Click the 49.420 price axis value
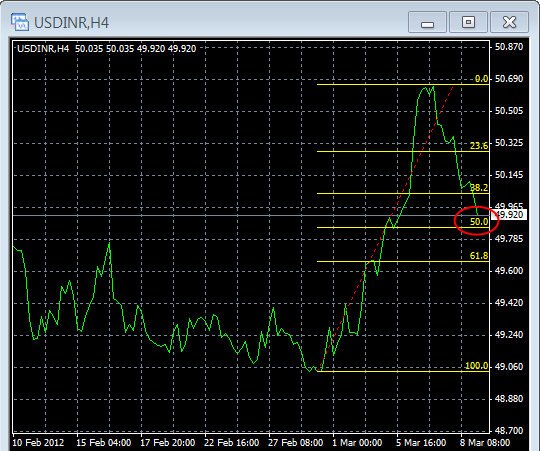 tap(509, 303)
